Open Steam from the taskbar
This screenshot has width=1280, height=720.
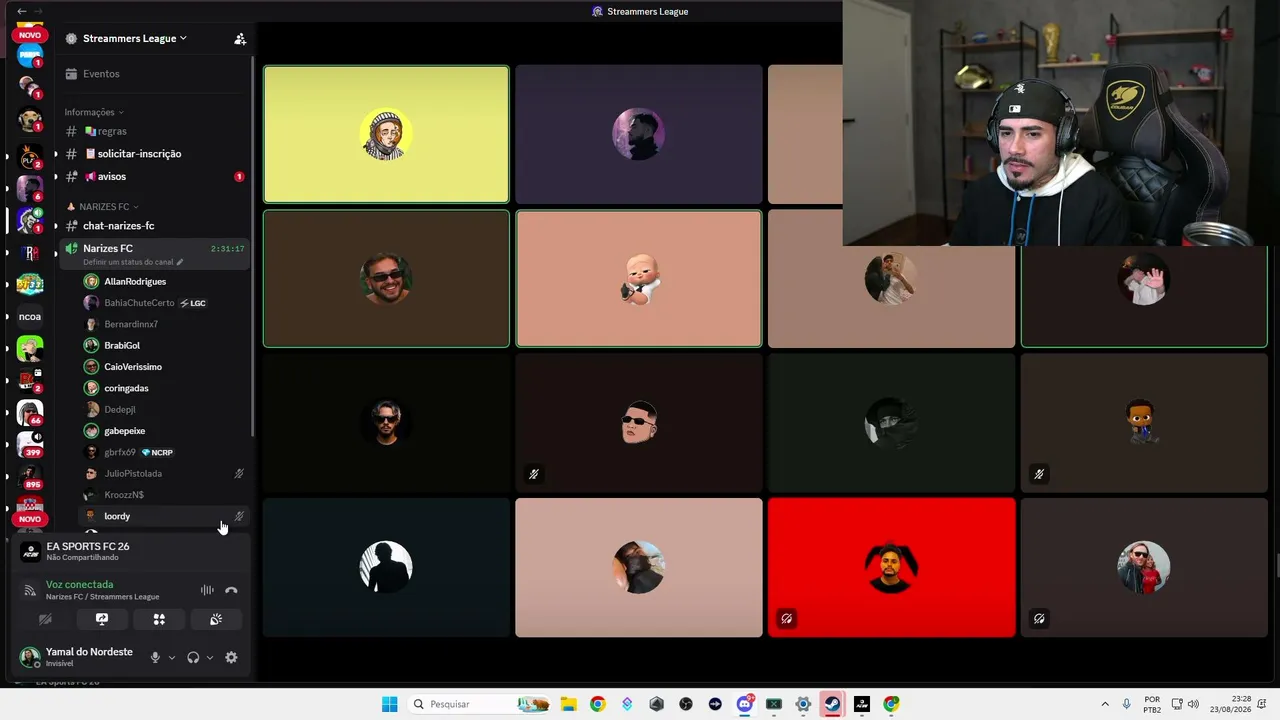coord(832,704)
